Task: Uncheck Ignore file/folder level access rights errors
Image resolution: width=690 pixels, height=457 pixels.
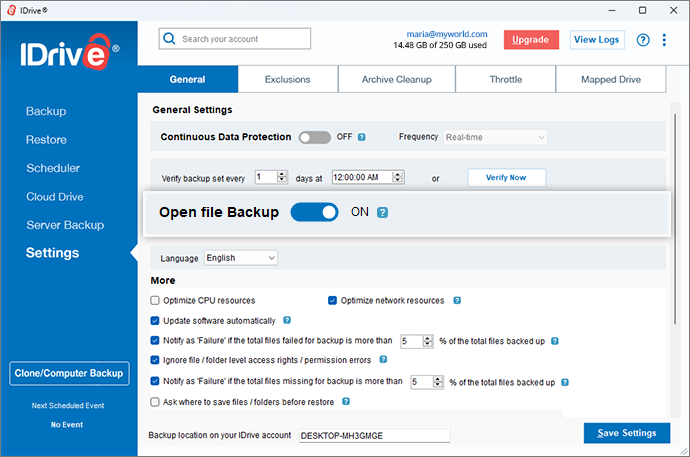Action: click(x=155, y=360)
